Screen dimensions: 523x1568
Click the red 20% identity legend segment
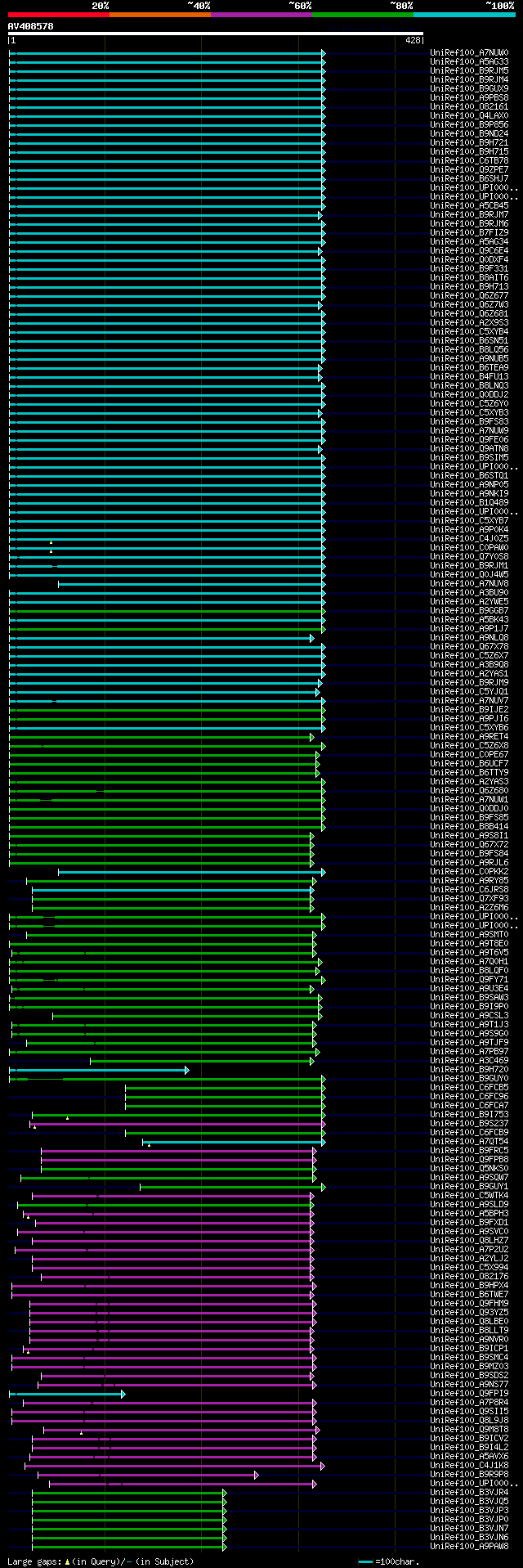click(59, 15)
